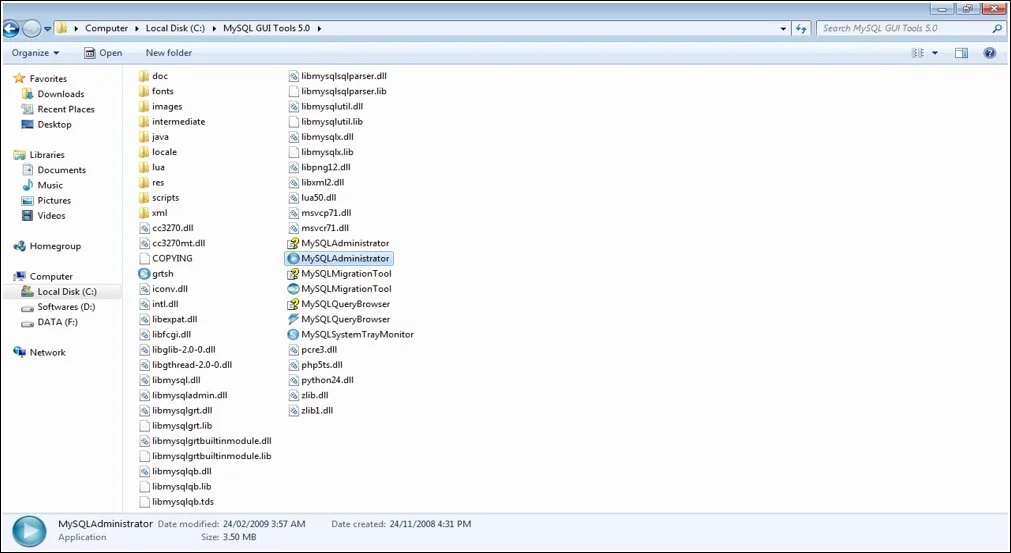Screen dimensions: 1011x553
Task: Click Computer in the address breadcrumb
Action: [x=106, y=28]
